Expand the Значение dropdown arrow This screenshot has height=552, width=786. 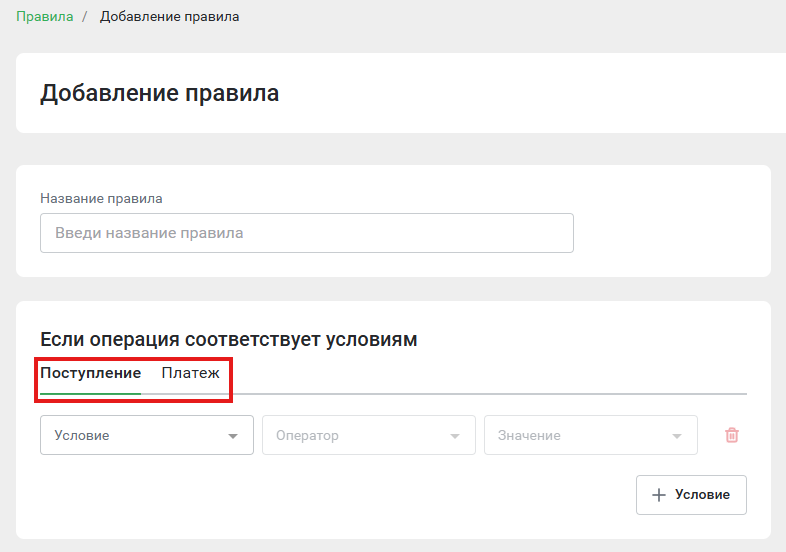[x=677, y=436]
